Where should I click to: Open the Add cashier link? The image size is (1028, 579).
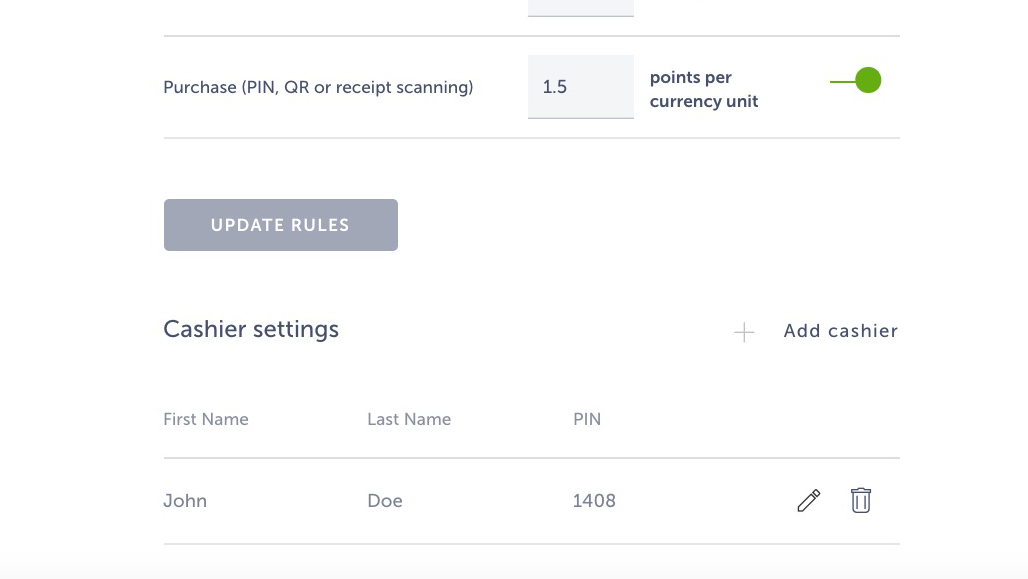point(840,331)
